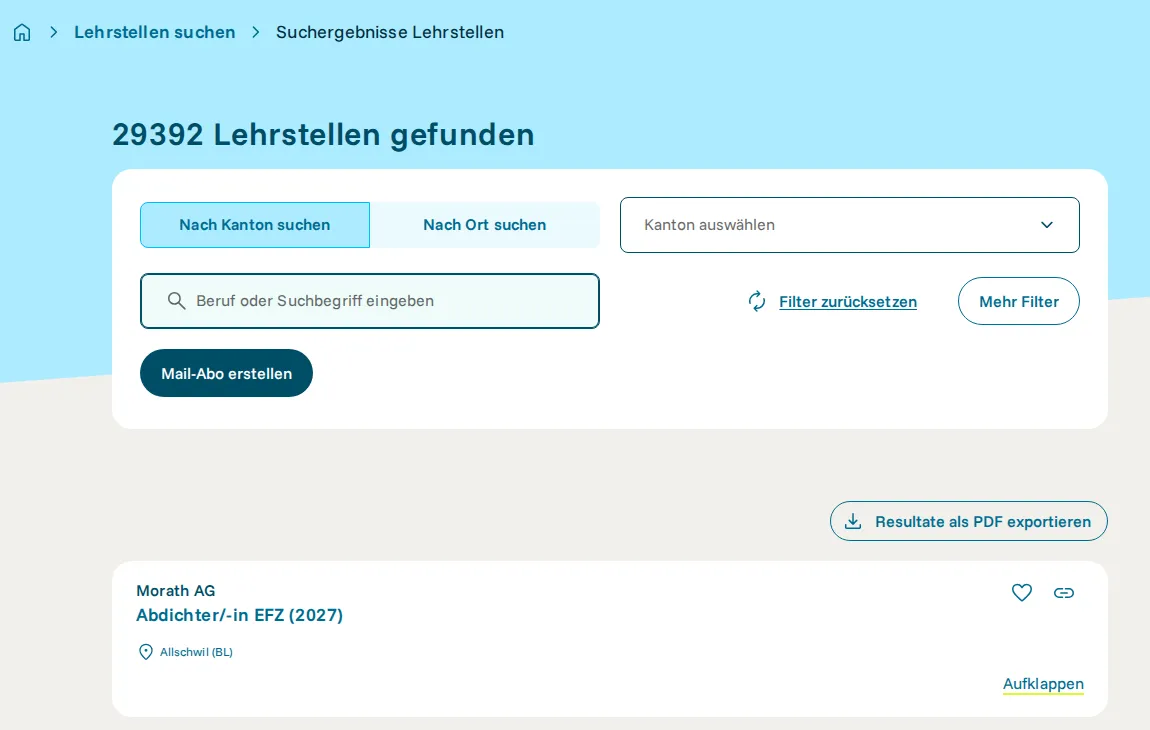Click the download icon in PDF export button
This screenshot has width=1150, height=730.
coord(853,521)
